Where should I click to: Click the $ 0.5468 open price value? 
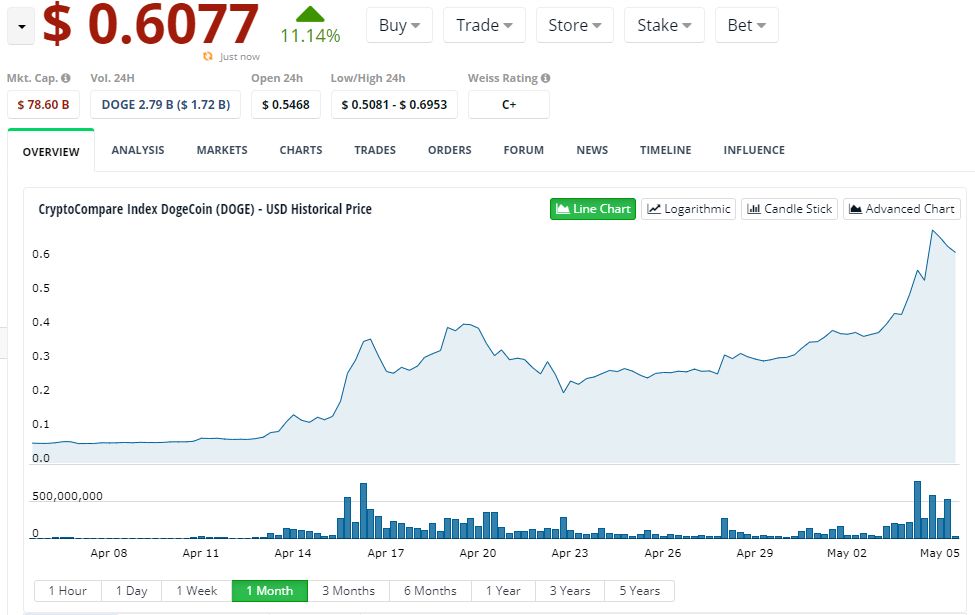click(285, 104)
